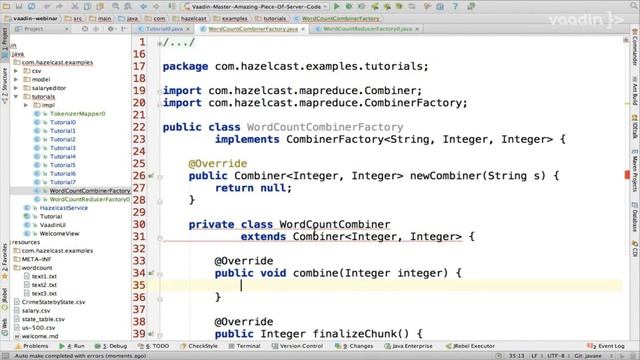Run the configuration with green play icon
640x360 pixels.
coord(337,7)
